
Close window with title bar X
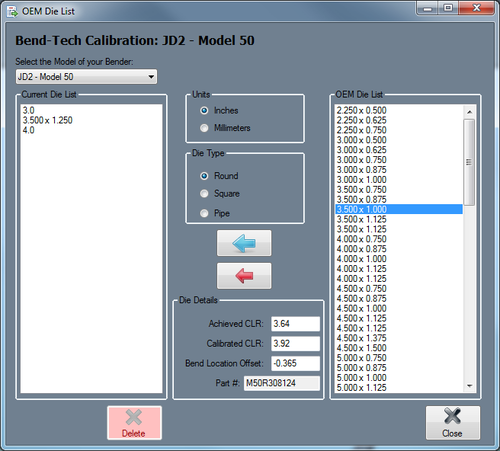476,8
